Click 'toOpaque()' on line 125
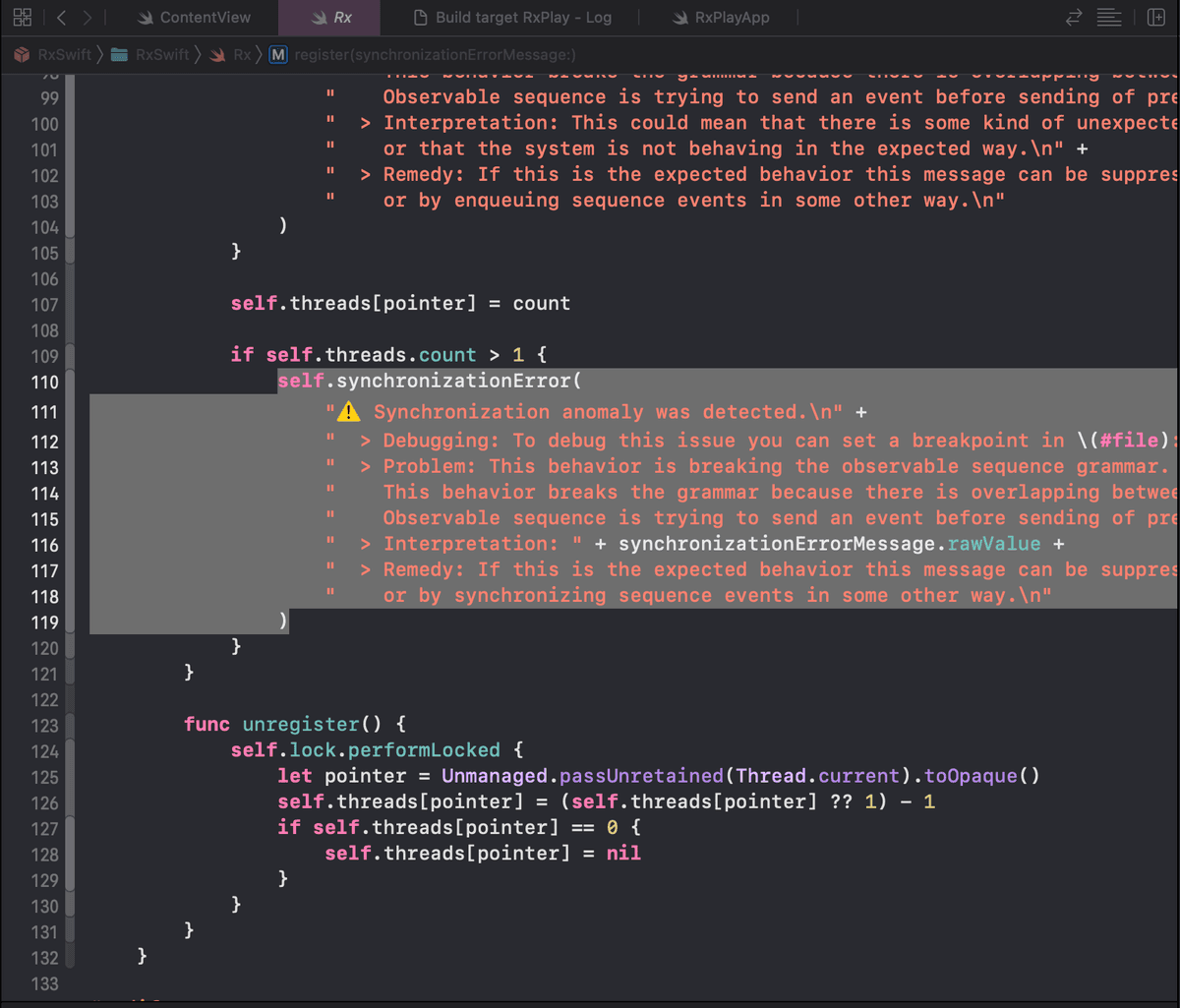 [981, 776]
